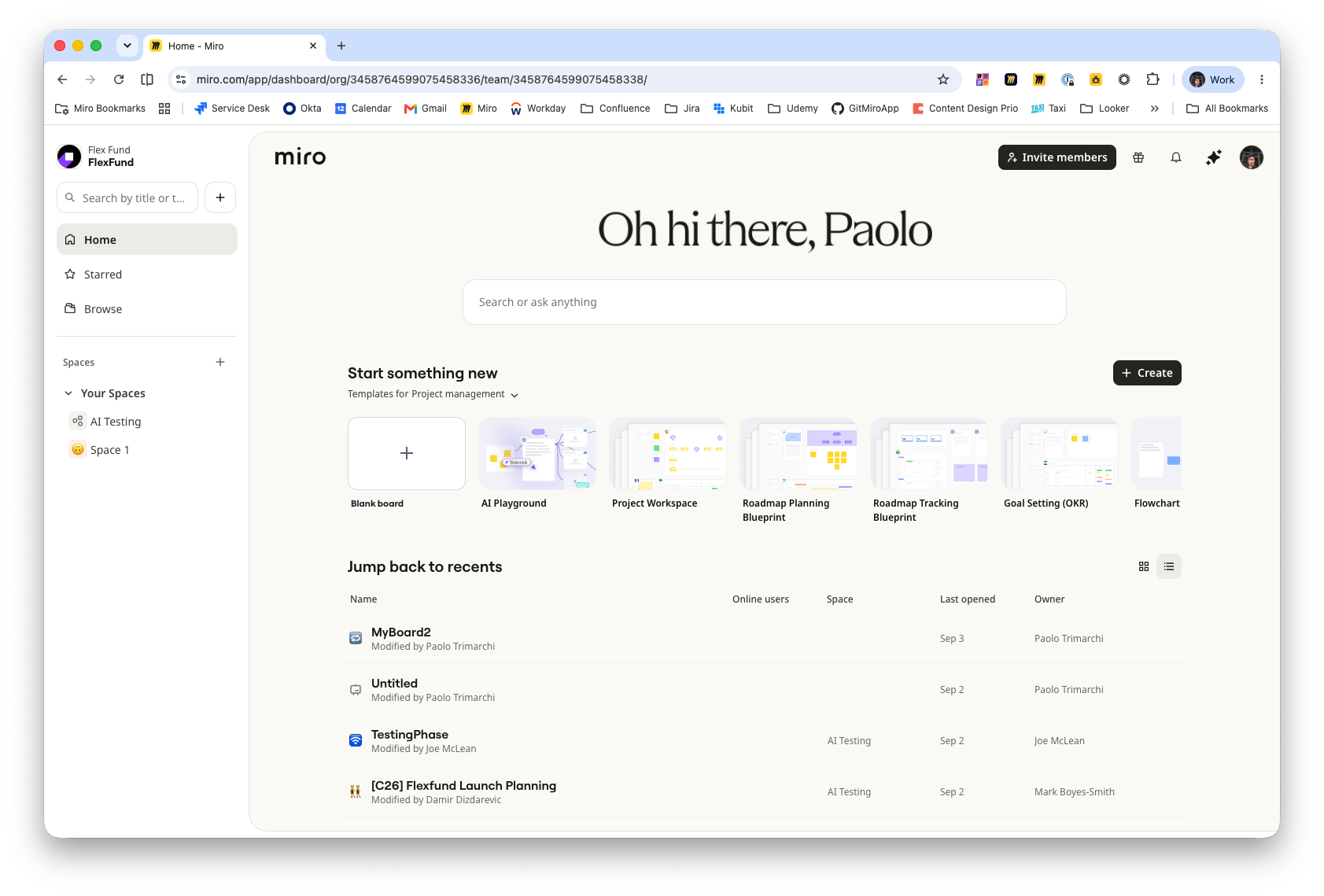Open the tab search dropdown
Image resolution: width=1324 pixels, height=896 pixels.
click(127, 46)
